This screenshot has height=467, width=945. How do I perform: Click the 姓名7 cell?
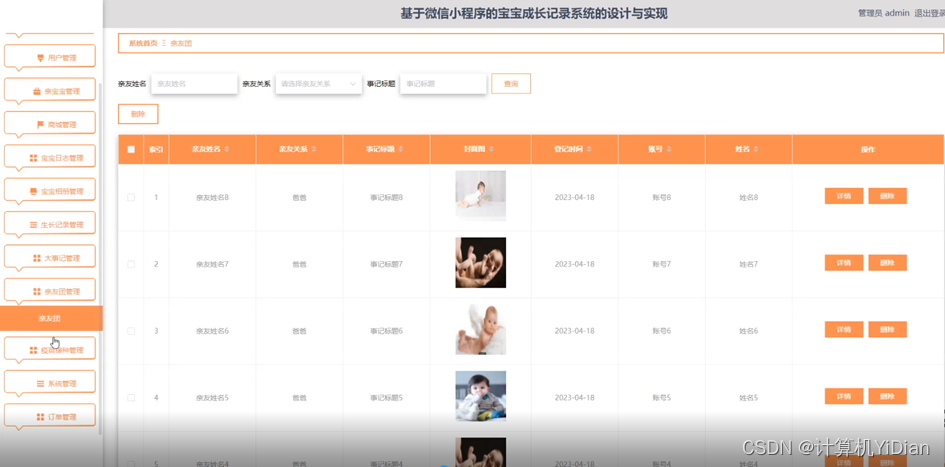click(749, 264)
